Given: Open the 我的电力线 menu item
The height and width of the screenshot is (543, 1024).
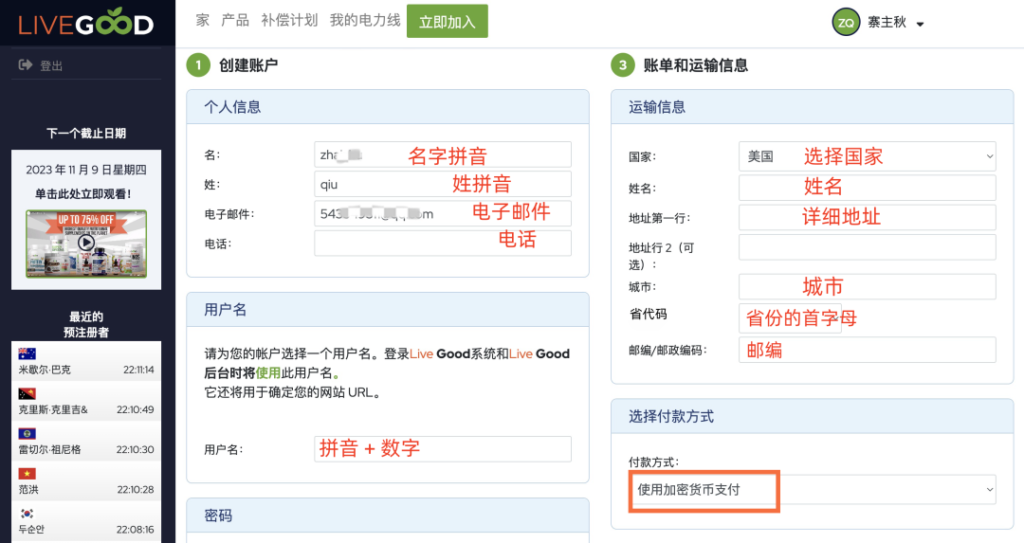Looking at the screenshot, I should pos(365,20).
